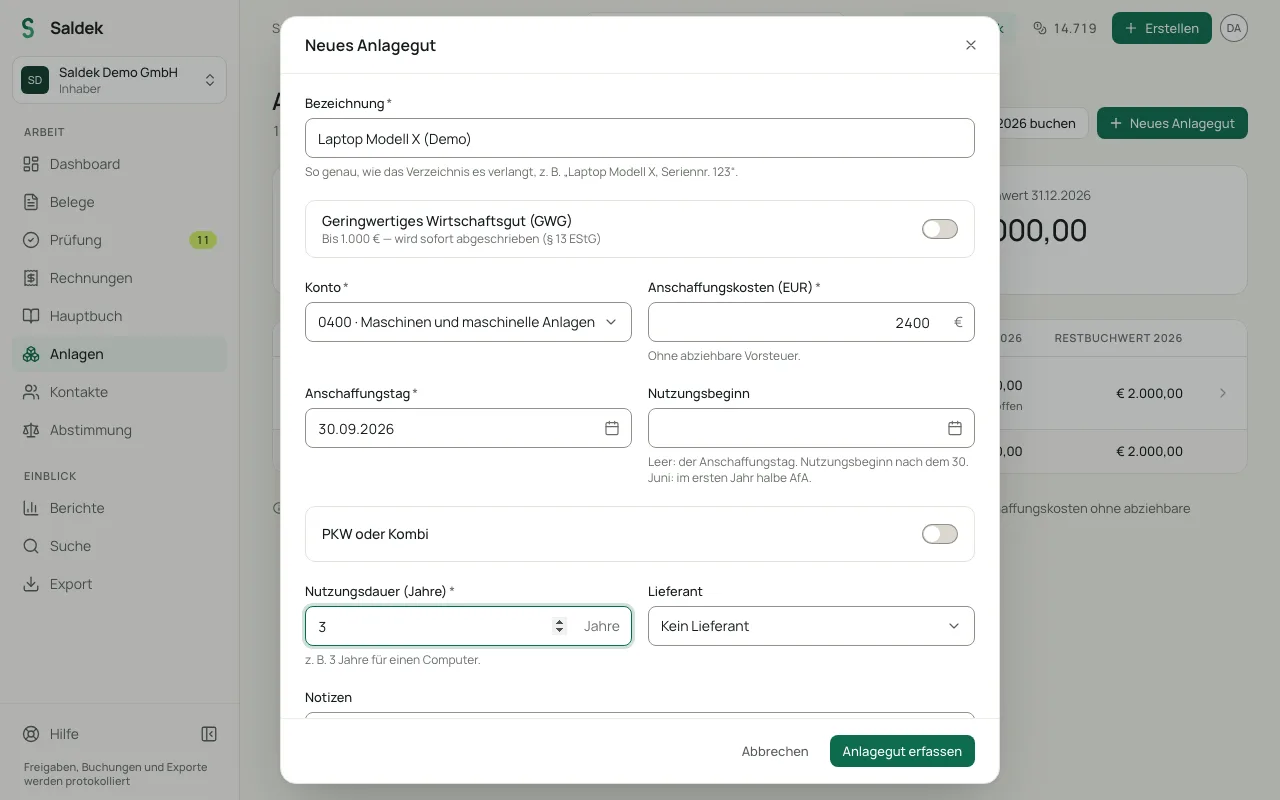The height and width of the screenshot is (800, 1280).
Task: Click the 14.719 counter in the header
Action: click(x=1064, y=28)
